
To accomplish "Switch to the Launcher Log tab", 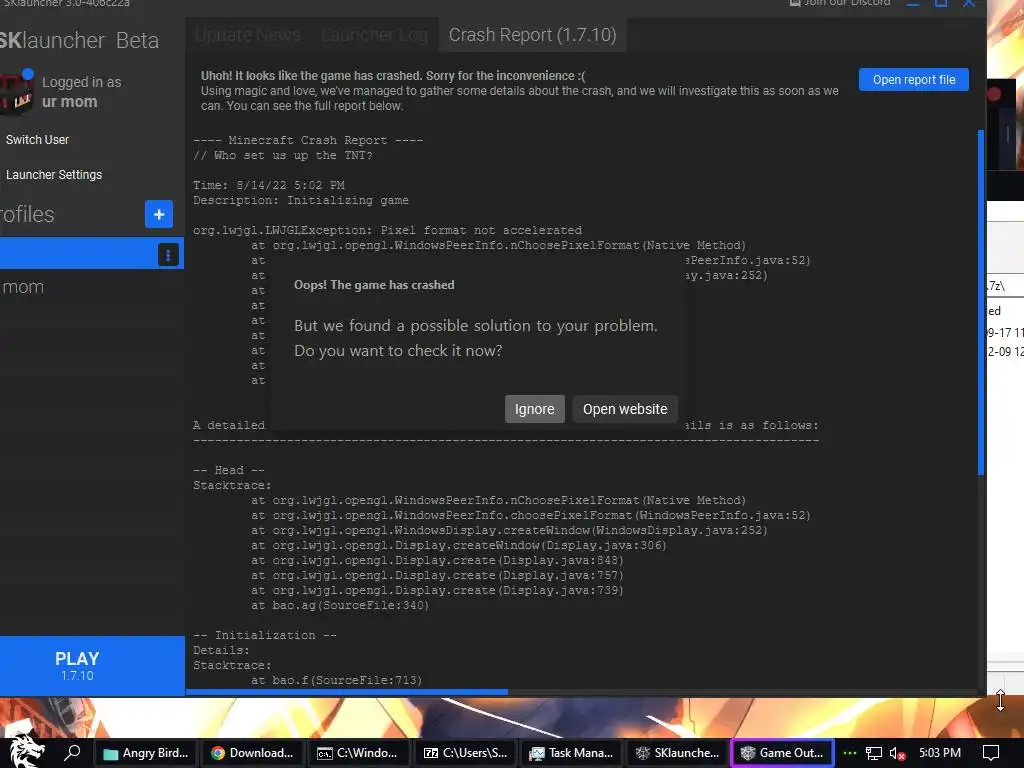I will [374, 35].
